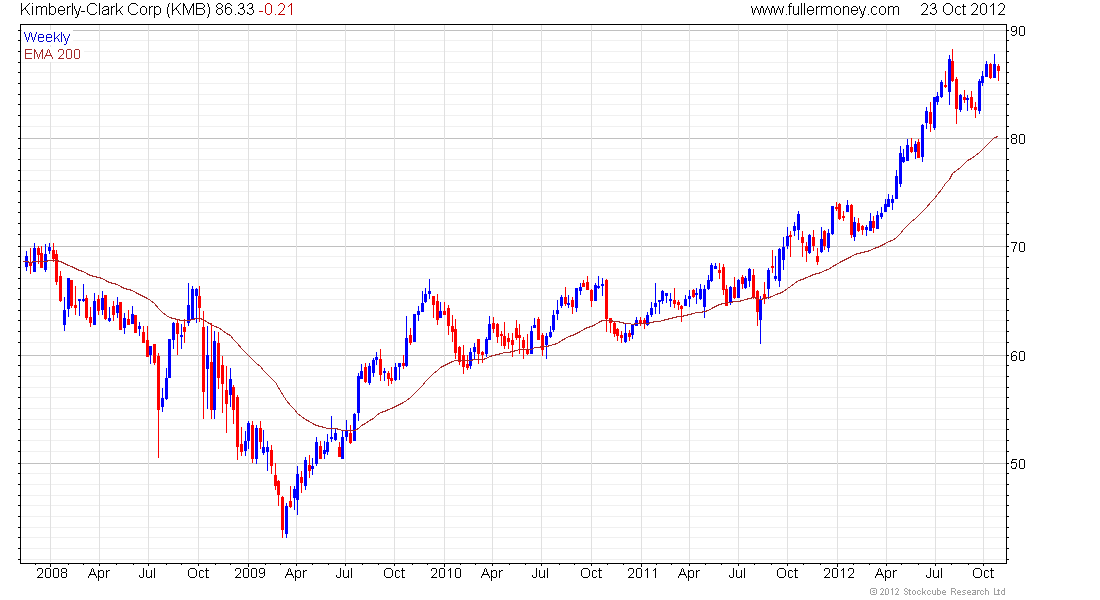Click the red change value -0.21
Image resolution: width=1100 pixels, height=600 pixels.
point(276,10)
